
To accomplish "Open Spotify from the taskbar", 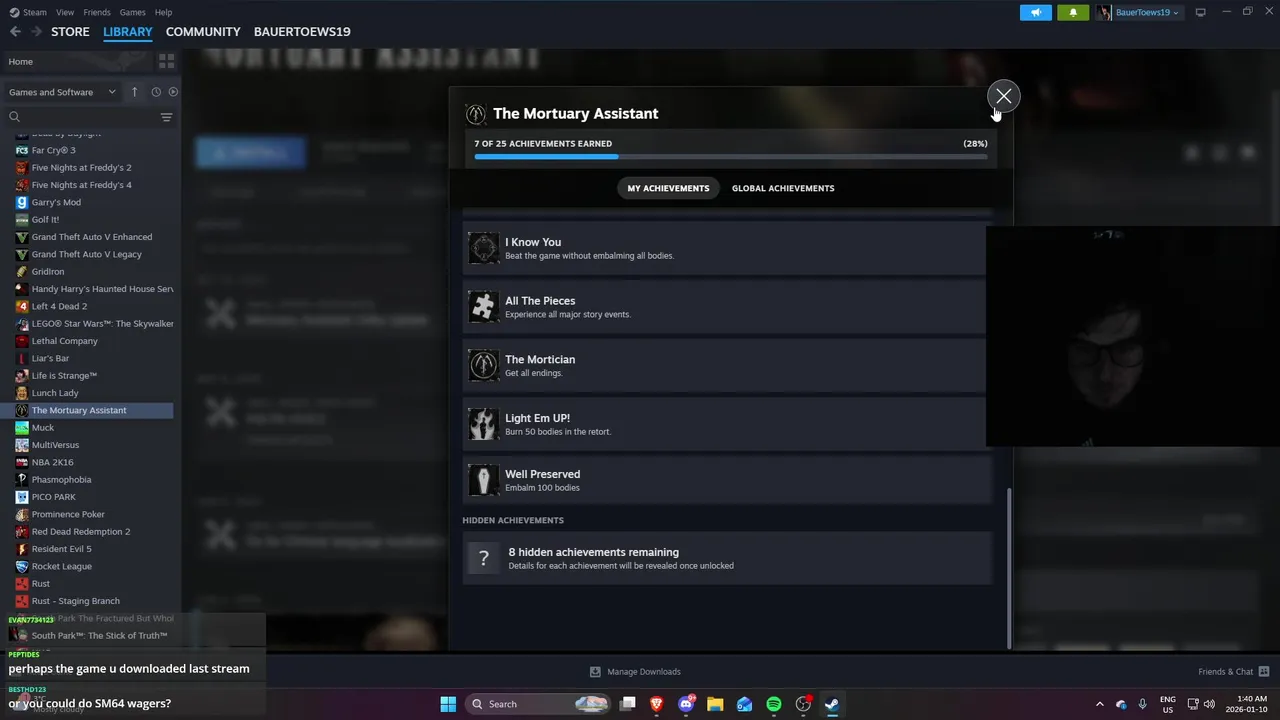I will pyautogui.click(x=774, y=704).
